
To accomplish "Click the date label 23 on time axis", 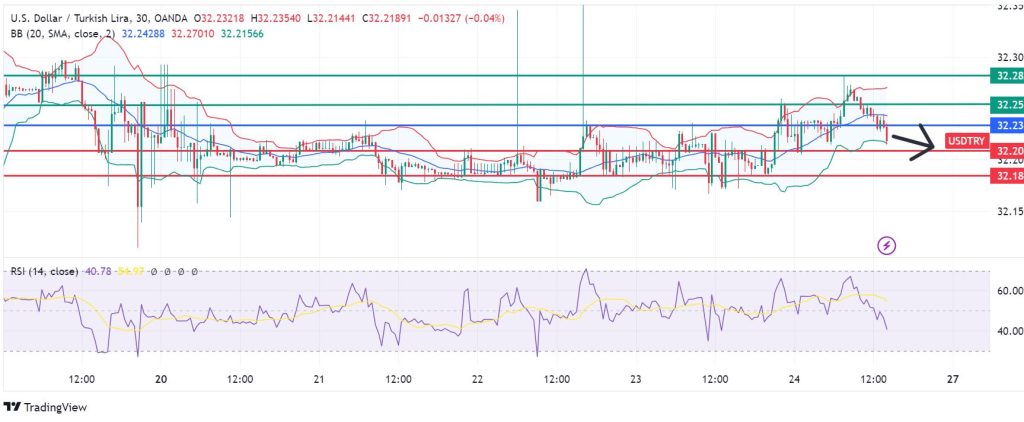I will [x=636, y=379].
